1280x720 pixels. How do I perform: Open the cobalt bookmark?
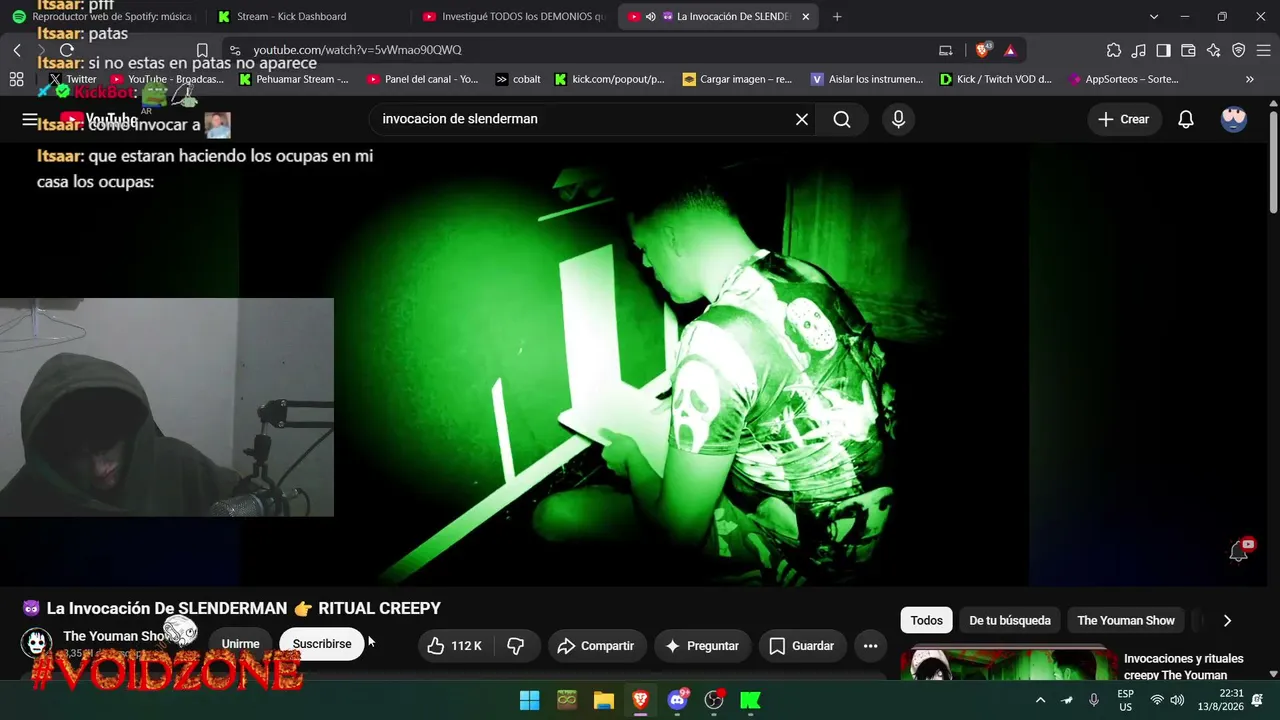518,79
